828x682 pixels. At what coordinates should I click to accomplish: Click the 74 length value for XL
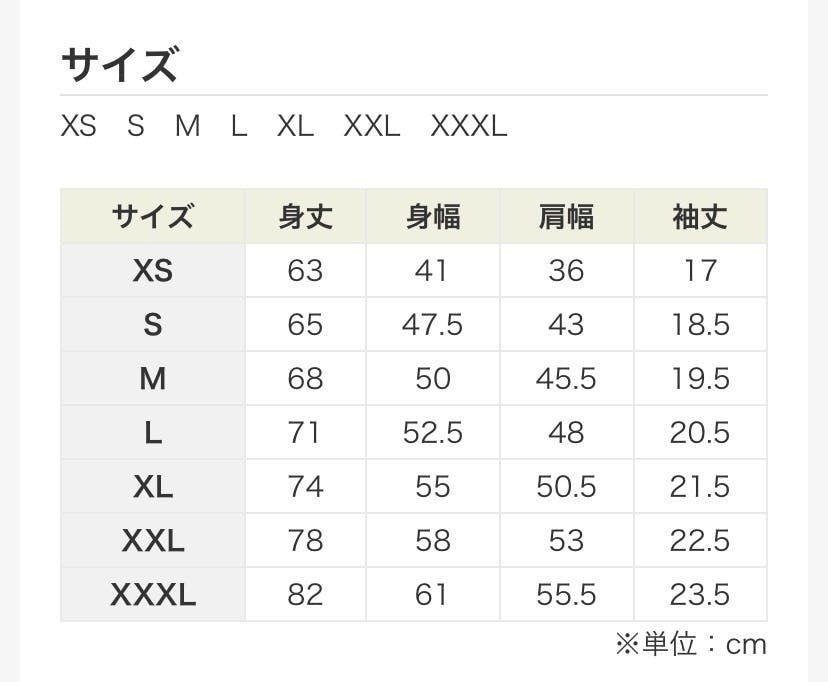(306, 486)
